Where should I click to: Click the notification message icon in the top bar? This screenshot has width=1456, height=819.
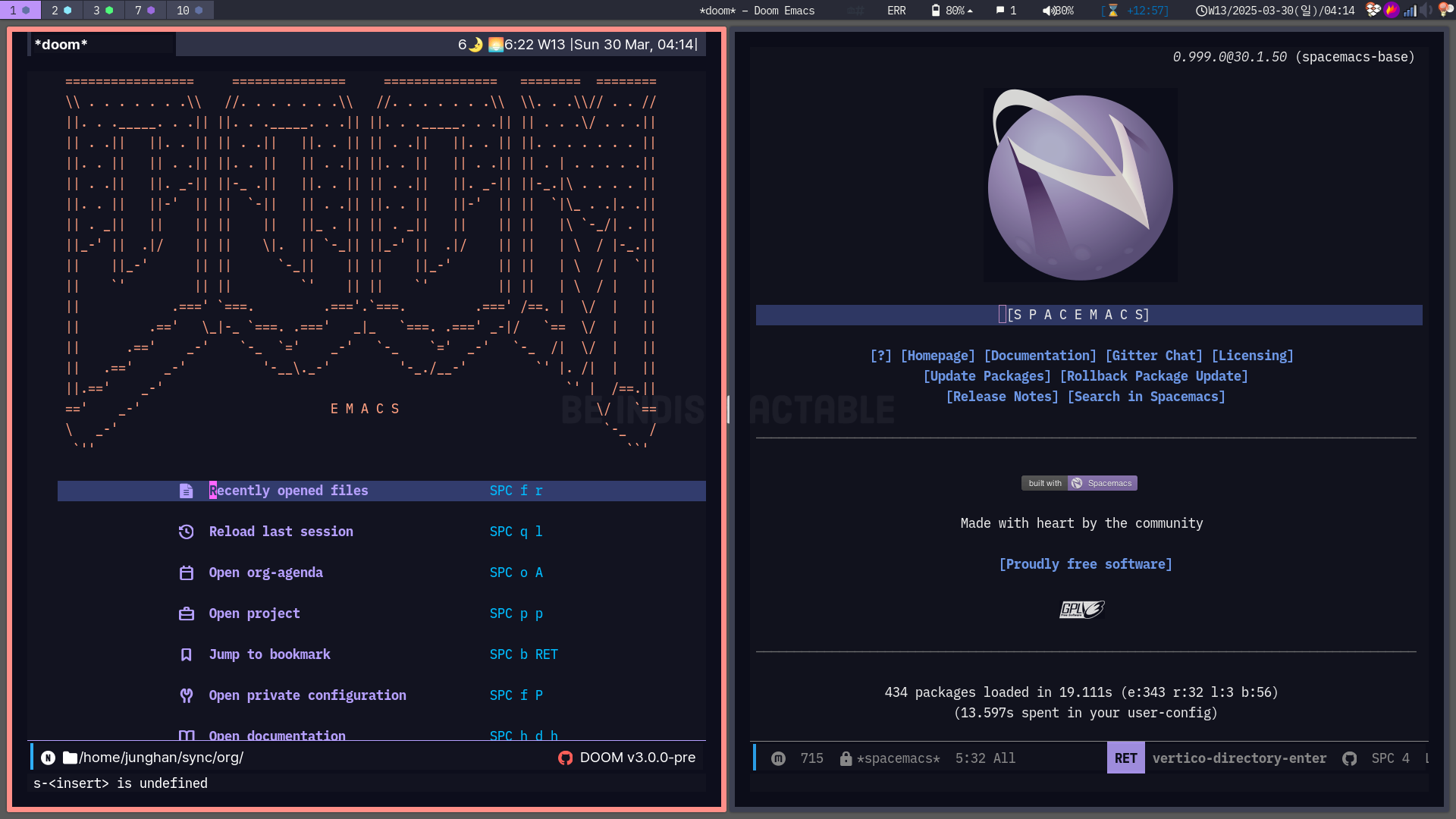pyautogui.click(x=1000, y=11)
